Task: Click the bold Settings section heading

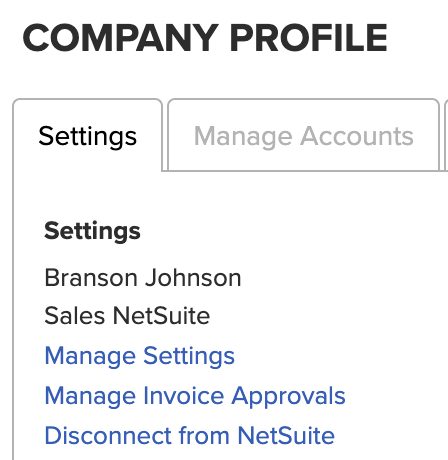Action: (92, 231)
